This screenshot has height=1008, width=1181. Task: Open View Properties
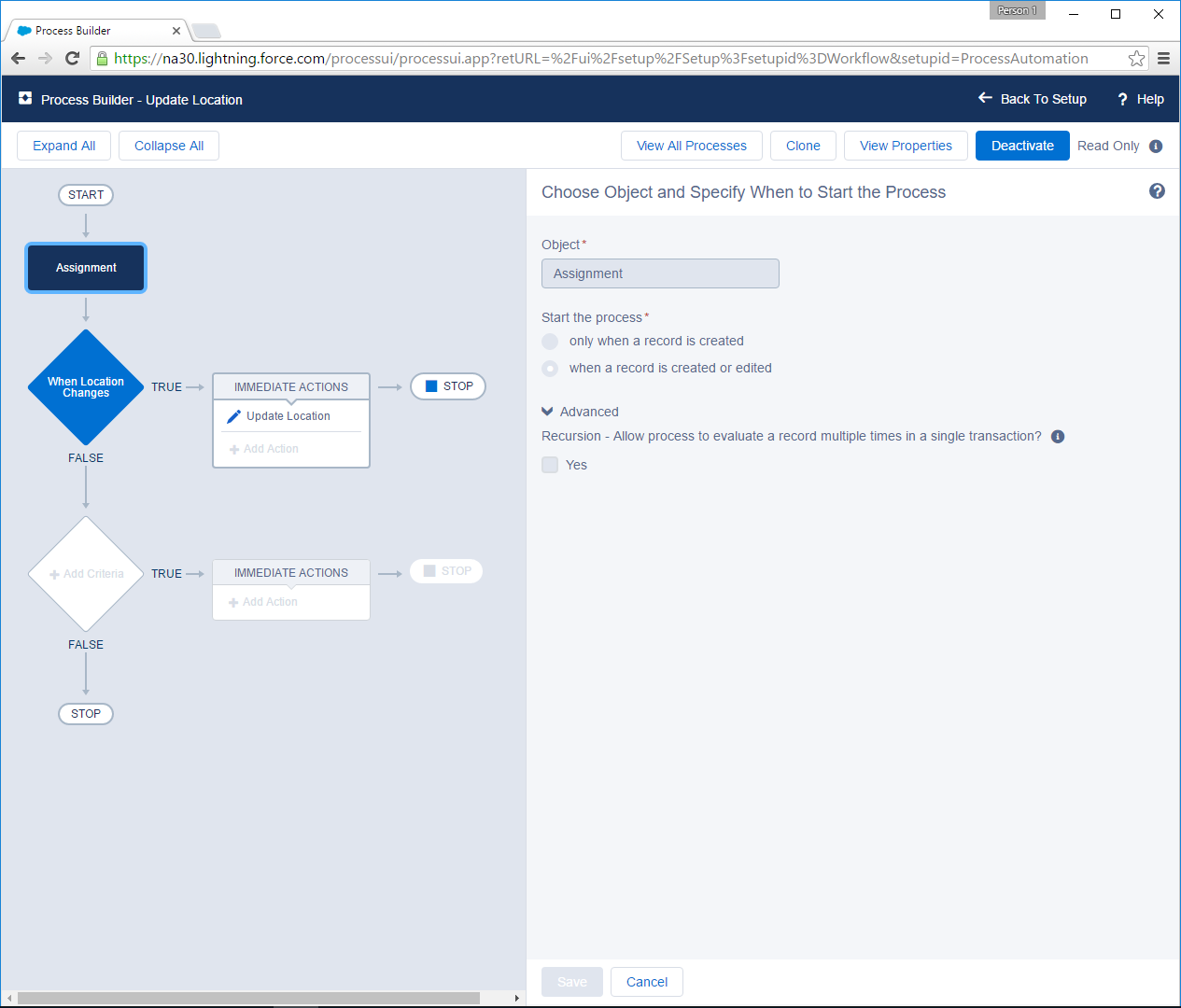click(906, 146)
